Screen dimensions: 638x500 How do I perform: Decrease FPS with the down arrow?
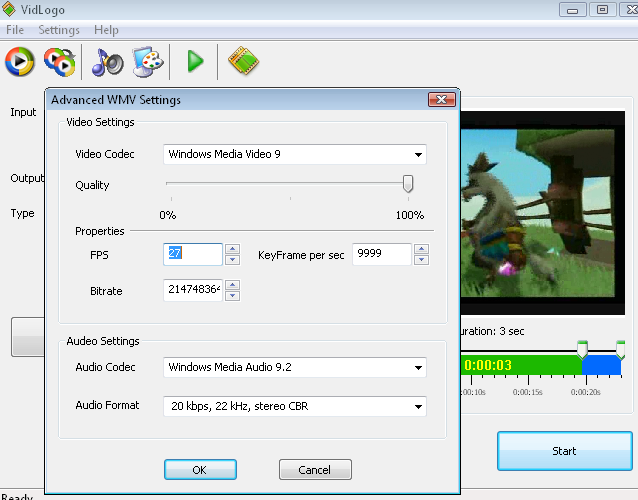[232, 260]
